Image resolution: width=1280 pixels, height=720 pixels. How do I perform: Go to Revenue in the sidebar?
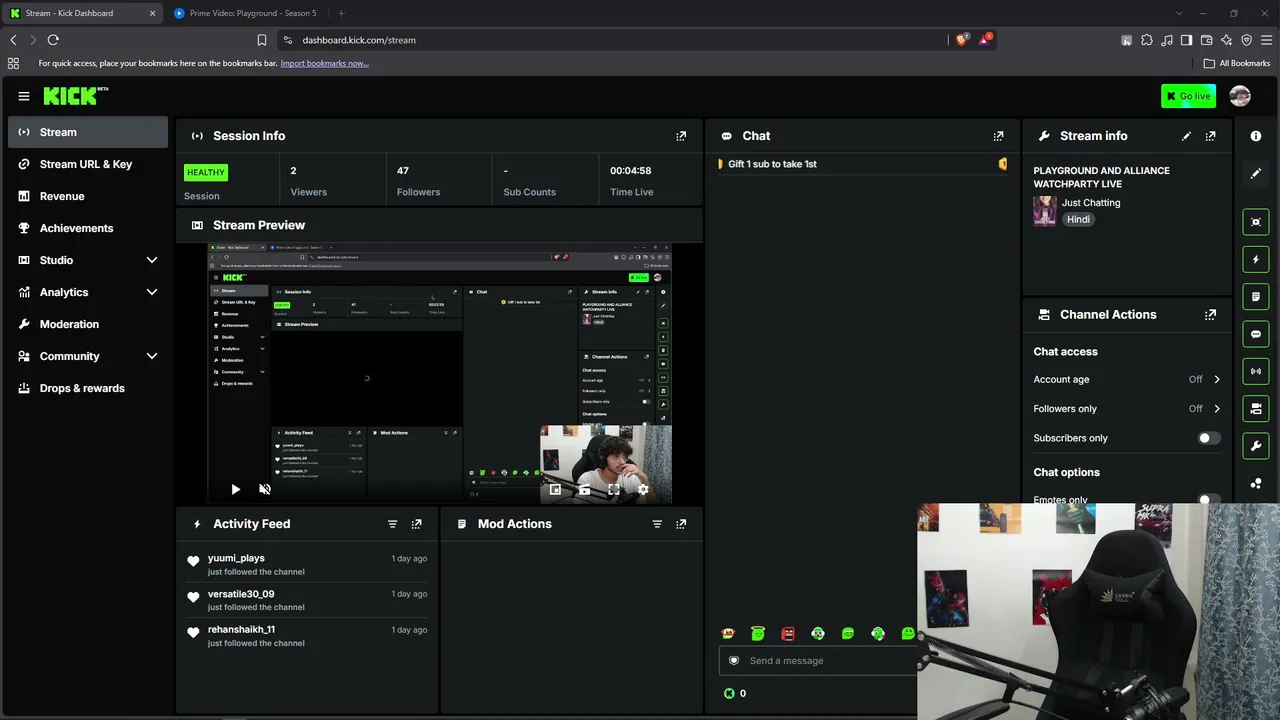pos(88,196)
